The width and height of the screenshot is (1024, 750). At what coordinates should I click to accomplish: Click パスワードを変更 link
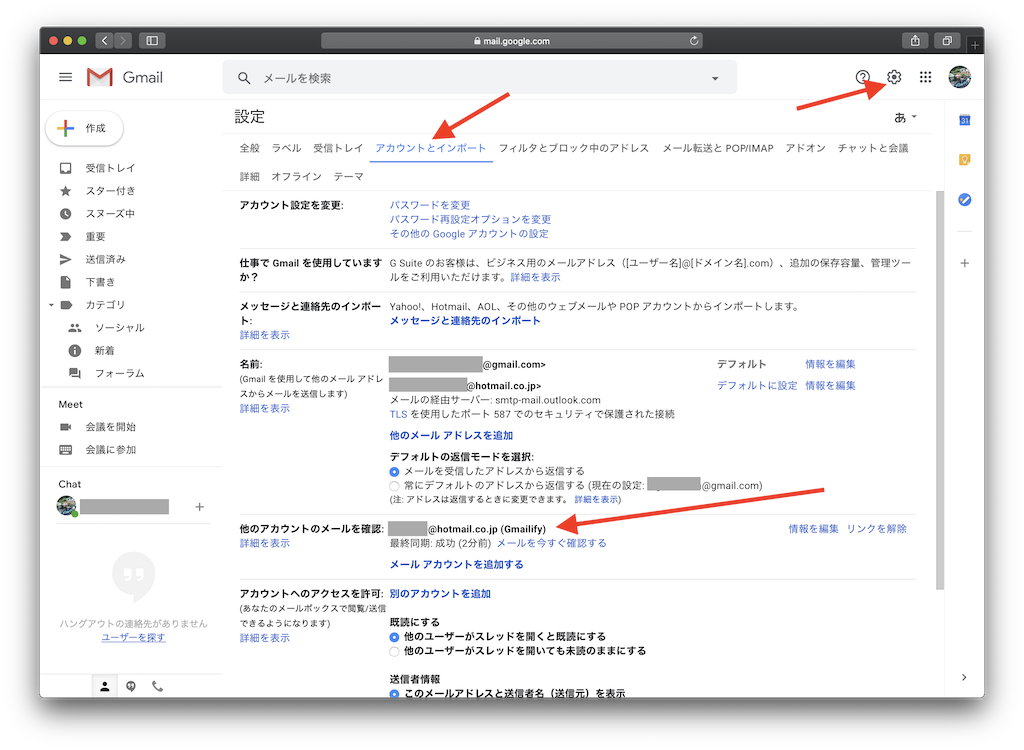[x=430, y=205]
